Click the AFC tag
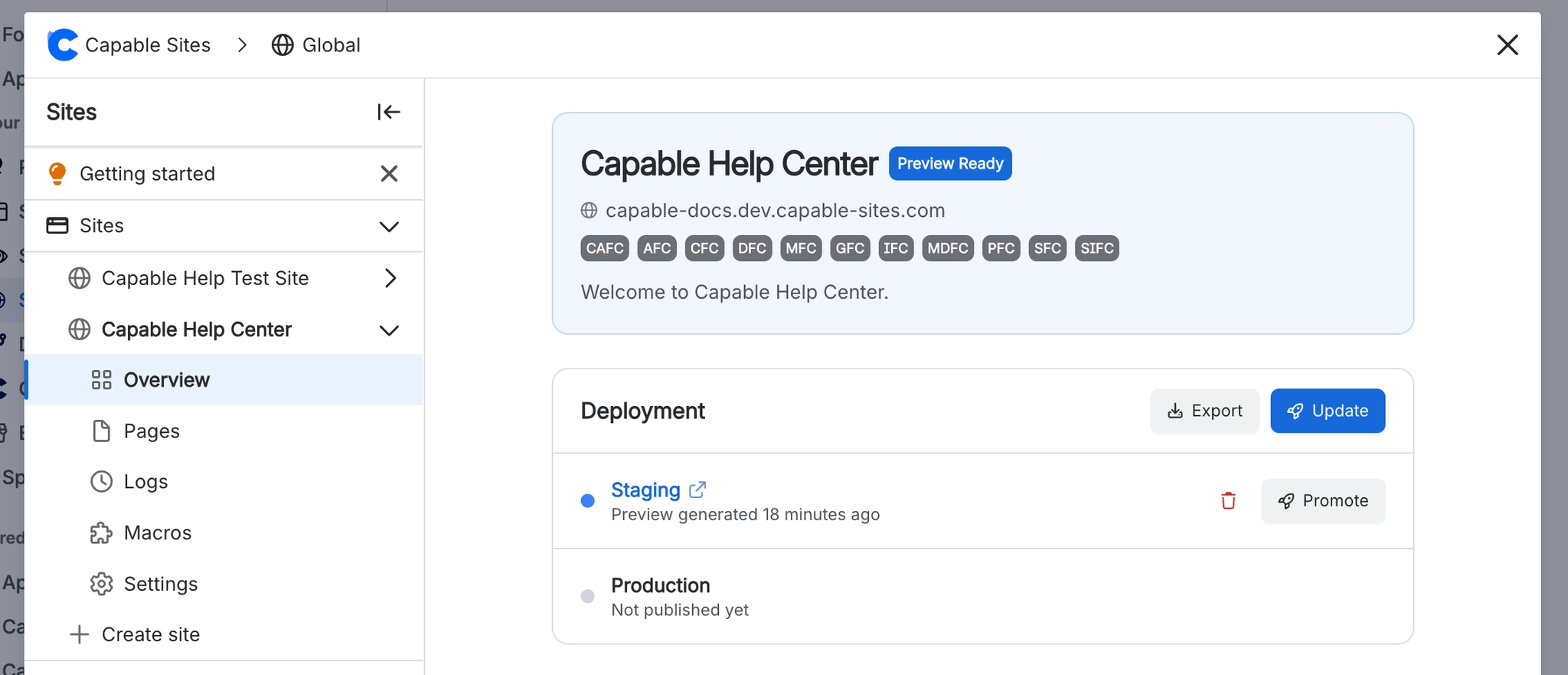The image size is (1568, 675). (x=657, y=248)
